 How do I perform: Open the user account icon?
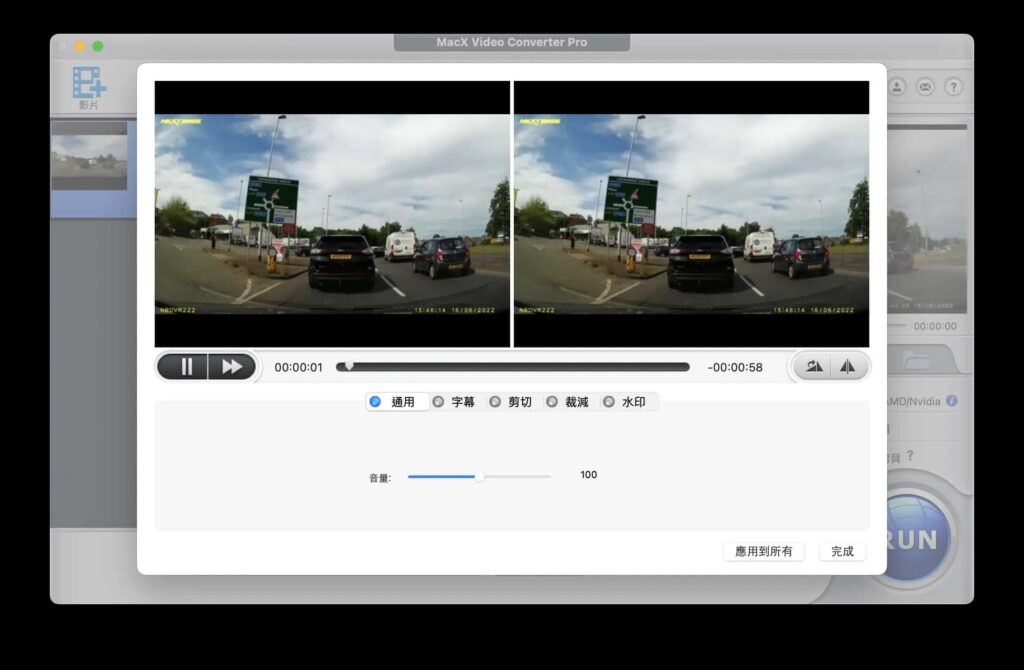[x=897, y=87]
